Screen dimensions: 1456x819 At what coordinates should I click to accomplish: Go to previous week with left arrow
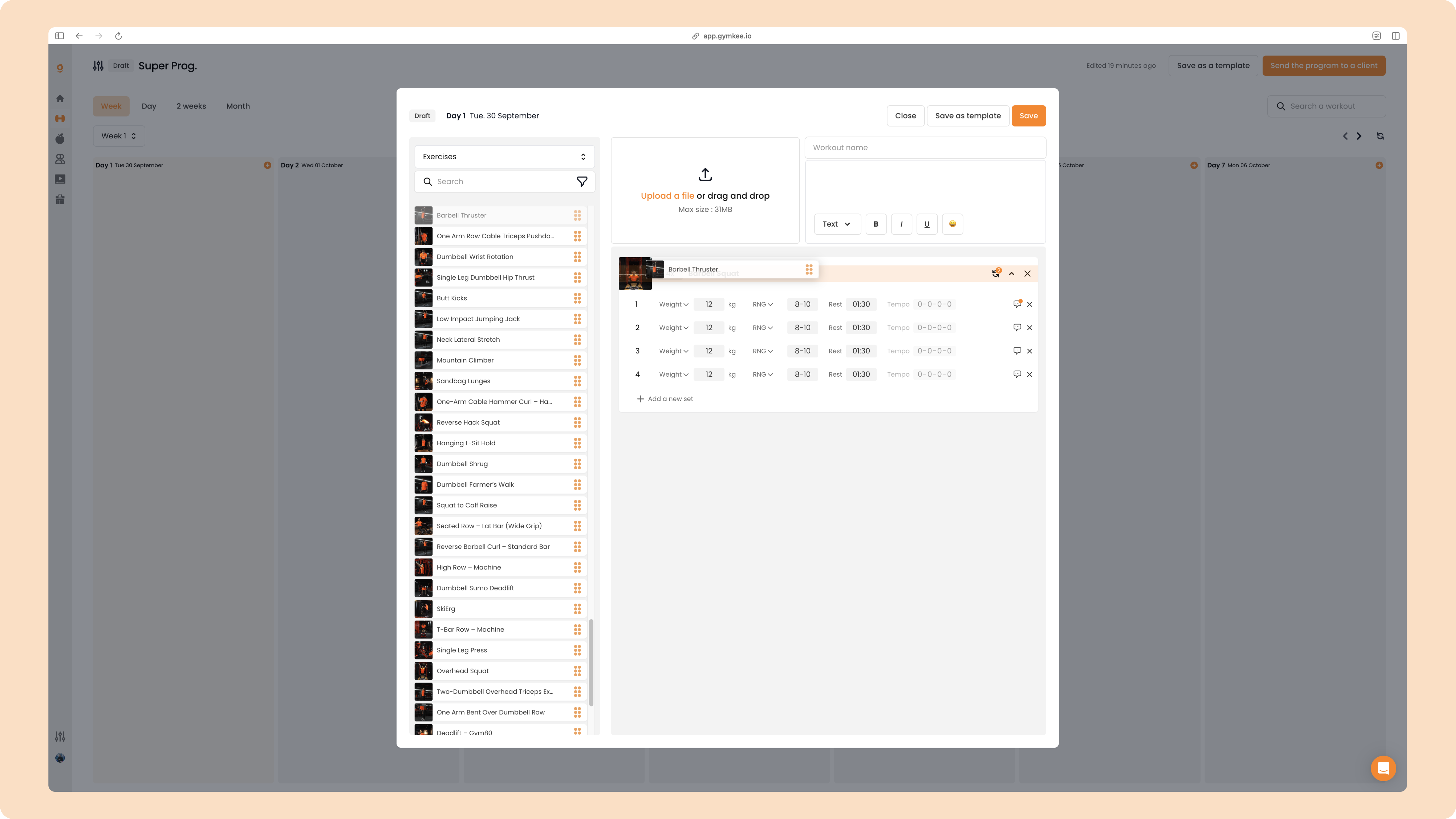click(x=1345, y=136)
